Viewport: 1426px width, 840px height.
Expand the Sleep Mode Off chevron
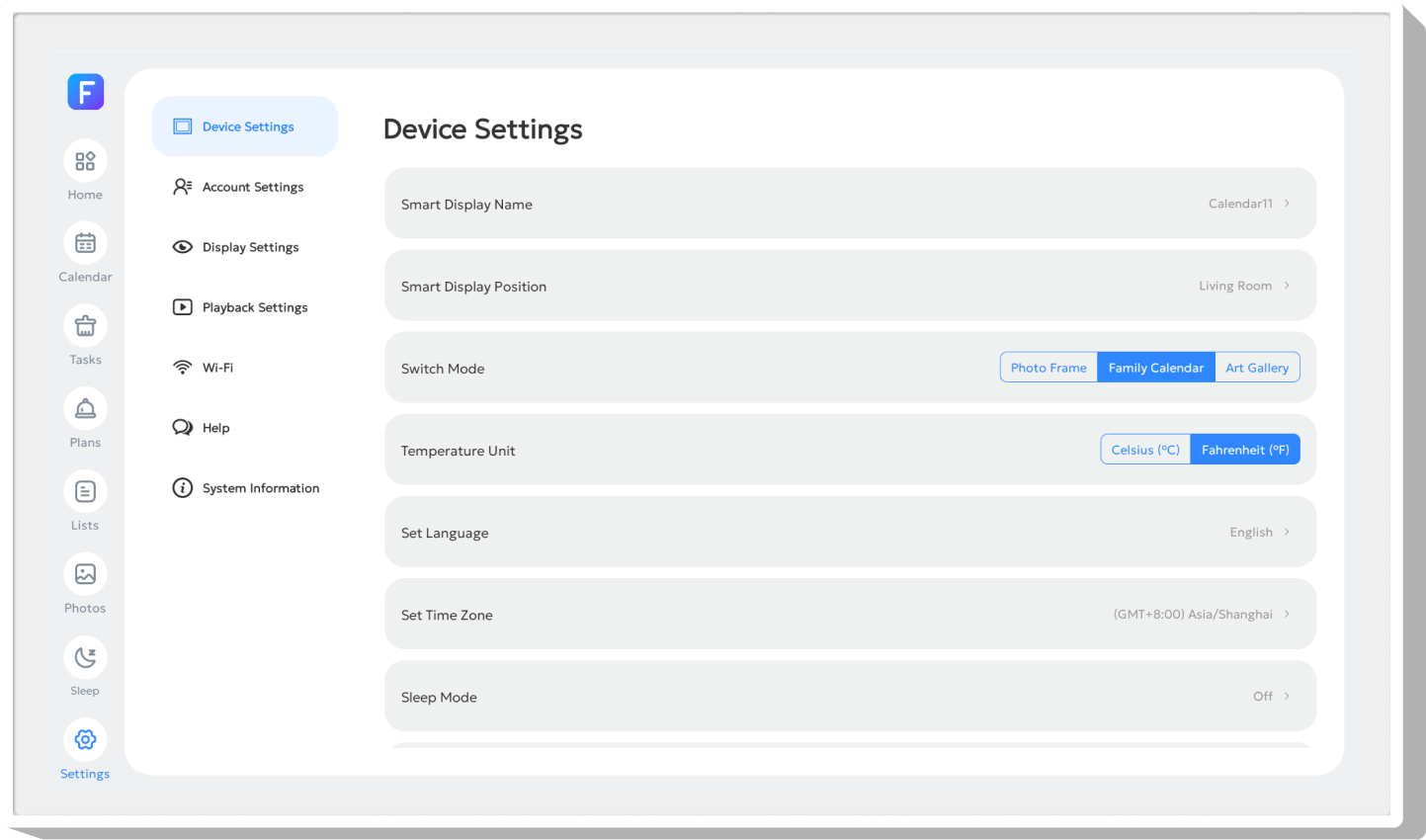(1287, 696)
